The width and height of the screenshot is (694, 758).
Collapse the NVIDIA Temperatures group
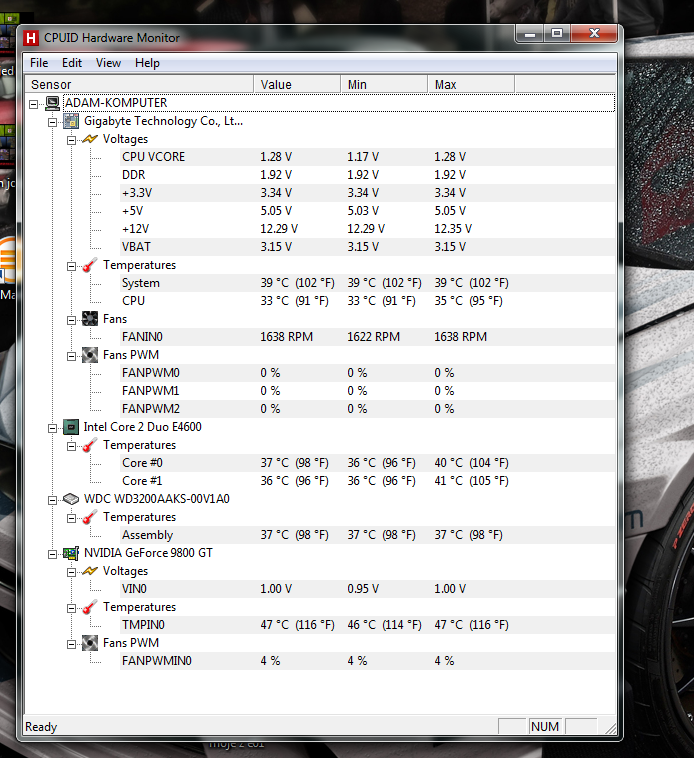[x=71, y=608]
